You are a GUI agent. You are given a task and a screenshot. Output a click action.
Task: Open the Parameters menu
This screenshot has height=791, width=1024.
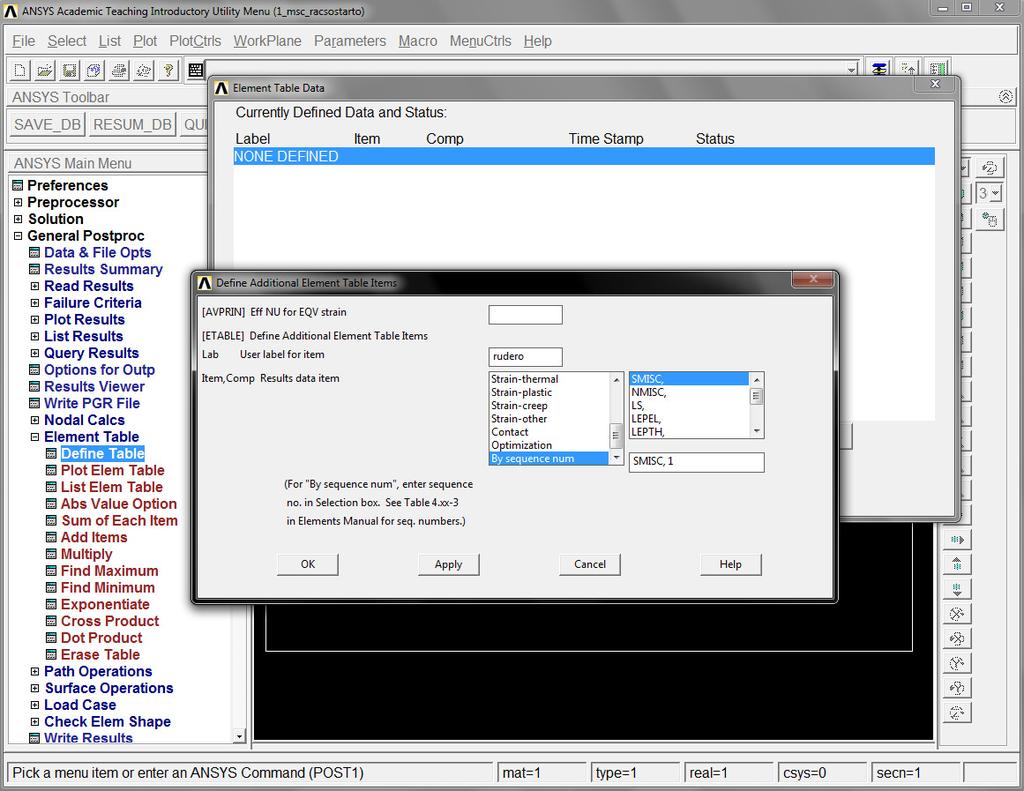tap(350, 41)
